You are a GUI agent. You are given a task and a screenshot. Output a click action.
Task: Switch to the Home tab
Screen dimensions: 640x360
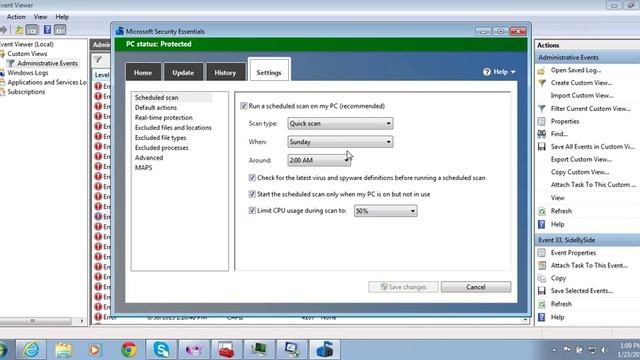pos(143,72)
